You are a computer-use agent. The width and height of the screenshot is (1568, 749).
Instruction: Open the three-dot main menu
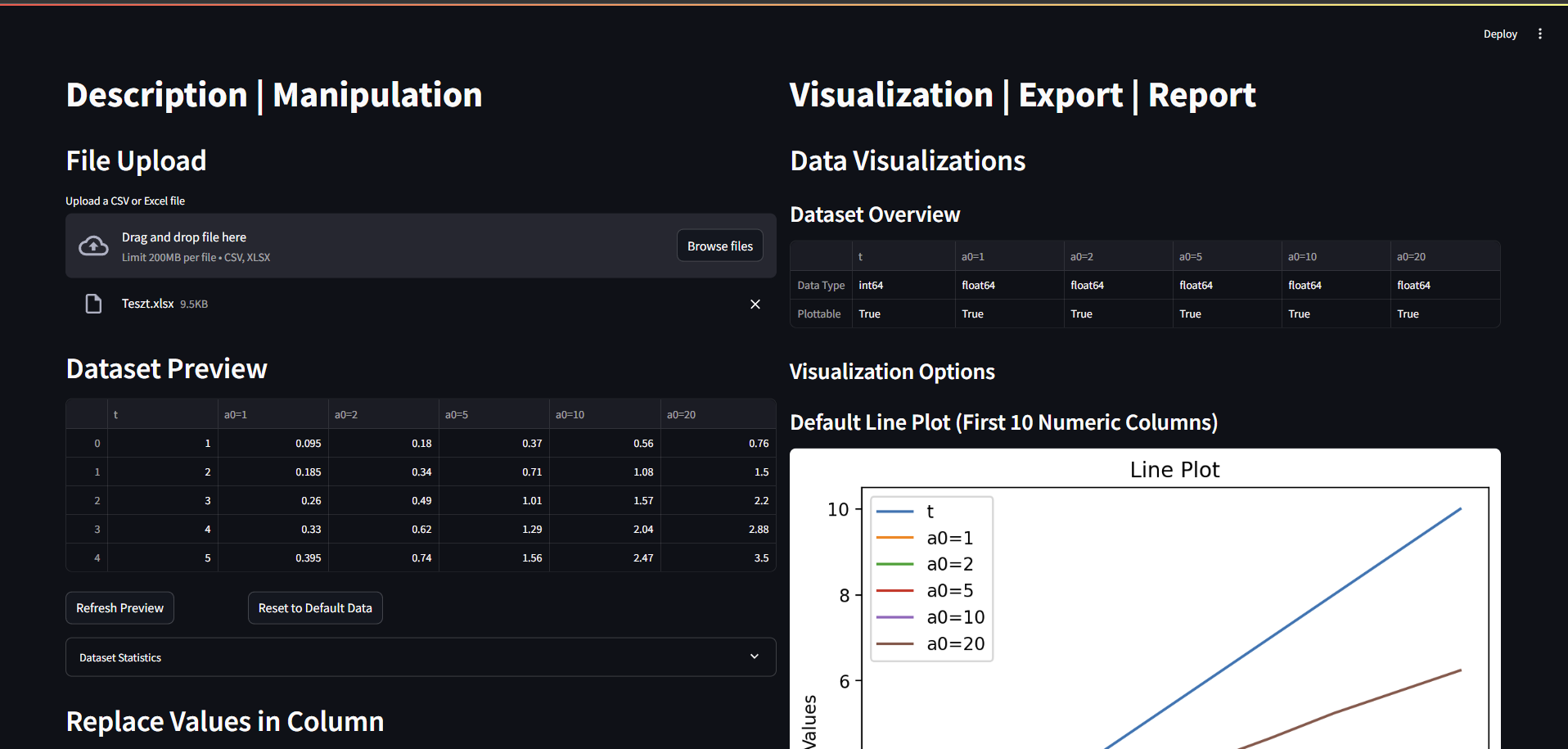1539,34
